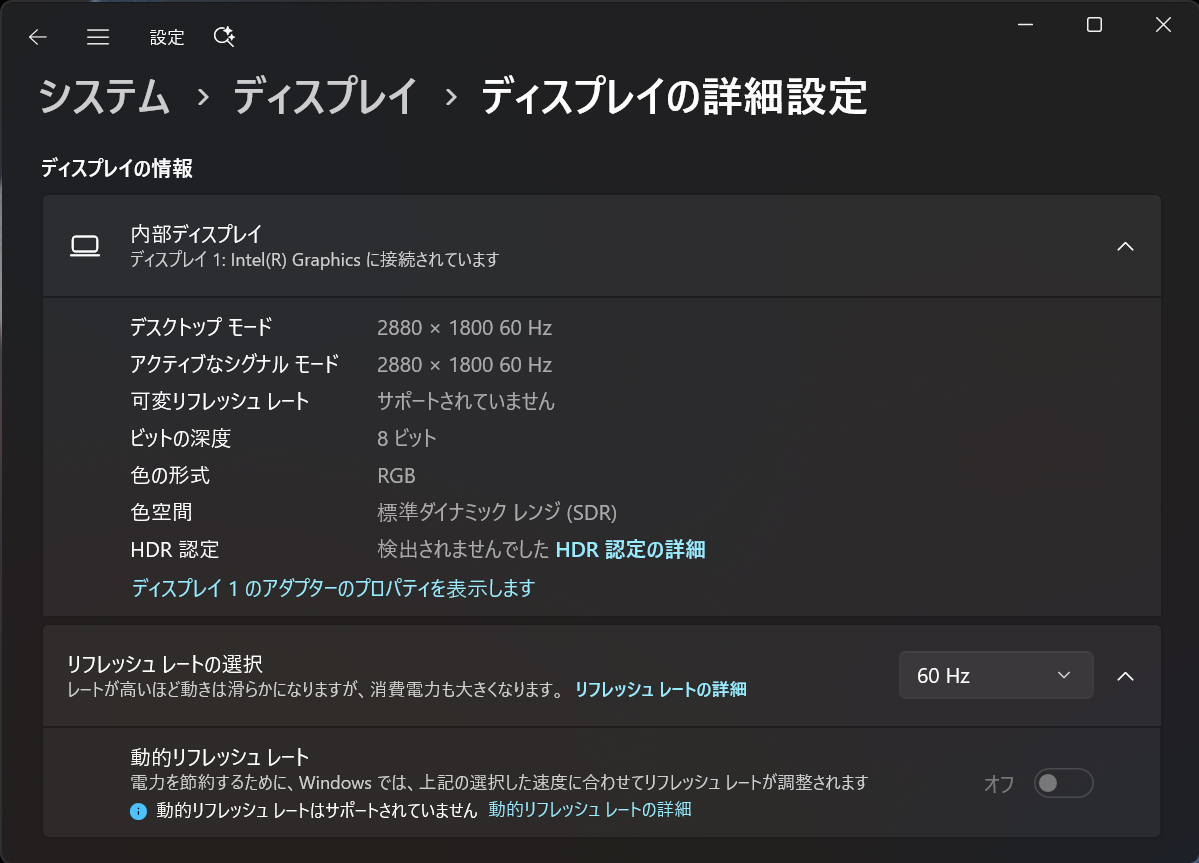
Task: Collapse the リフレッシュ レートの選択 section chevron
Action: 1127,675
